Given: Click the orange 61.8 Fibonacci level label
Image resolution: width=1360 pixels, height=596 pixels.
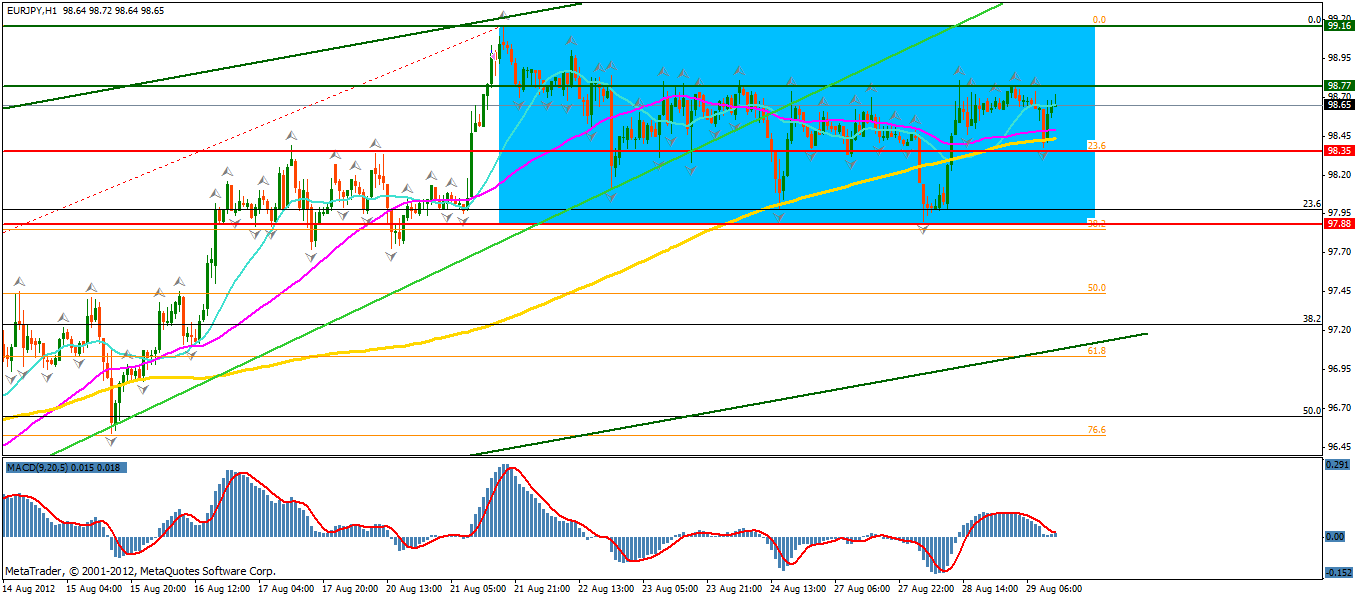Looking at the screenshot, I should point(1096,352).
